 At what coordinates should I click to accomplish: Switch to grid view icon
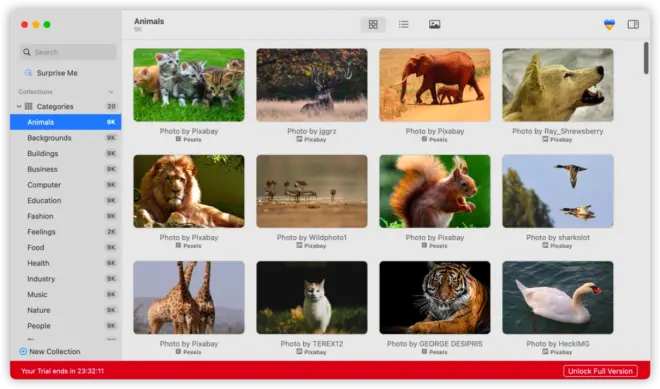point(373,24)
